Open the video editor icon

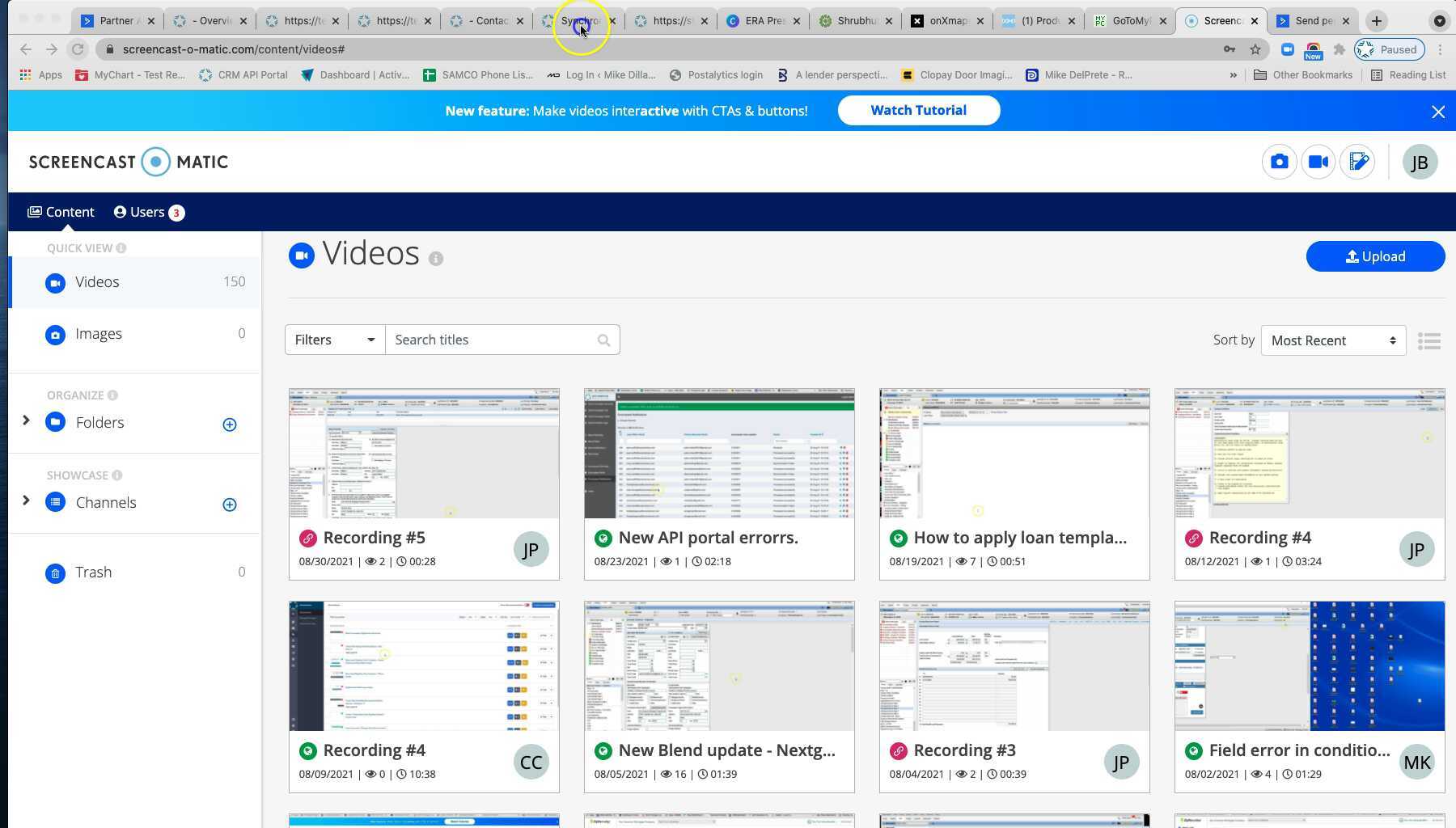pyautogui.click(x=1358, y=163)
